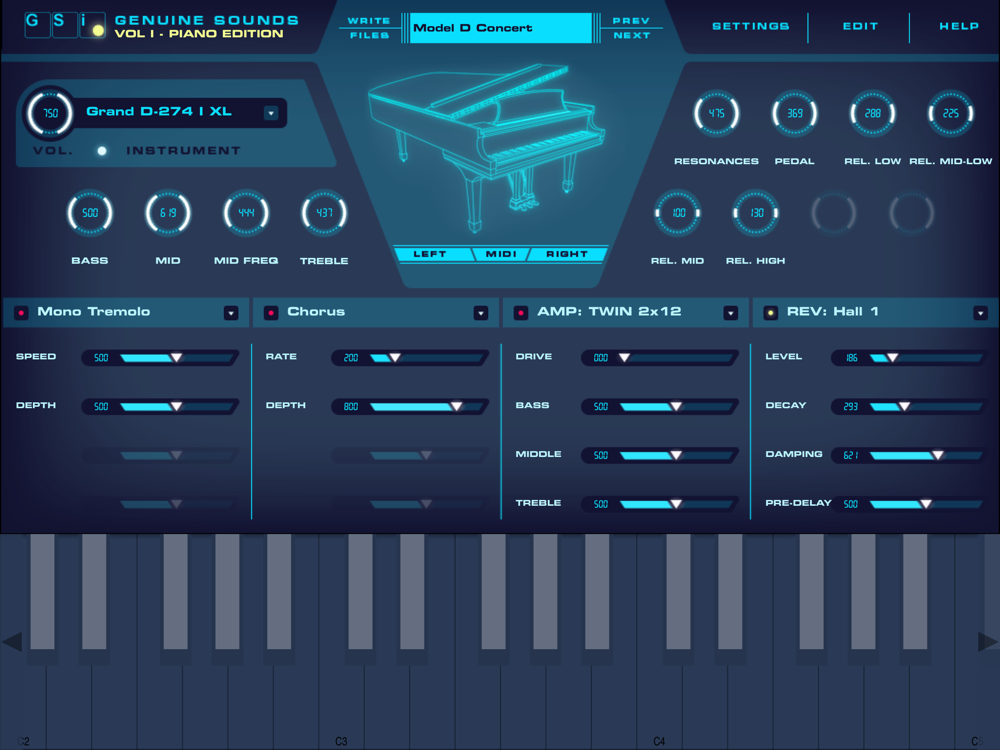Screen dimensions: 1000x750
Task: Click the FILES button
Action: pos(369,35)
